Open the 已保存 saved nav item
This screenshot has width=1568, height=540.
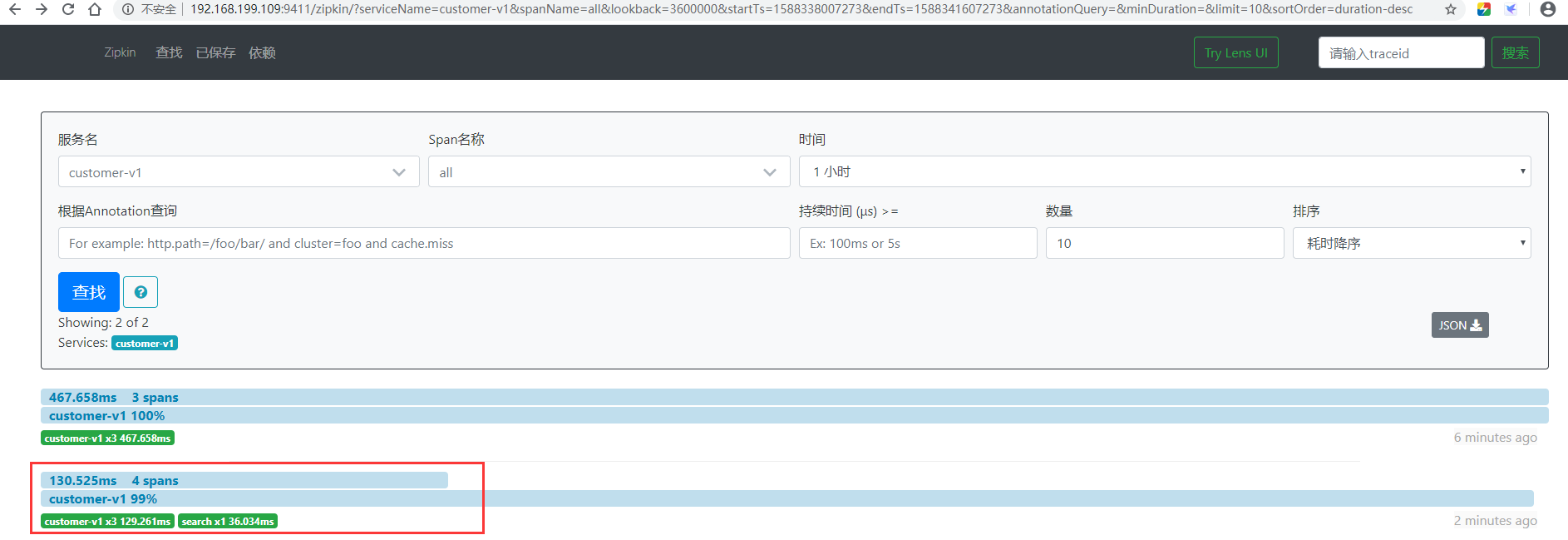[x=215, y=52]
